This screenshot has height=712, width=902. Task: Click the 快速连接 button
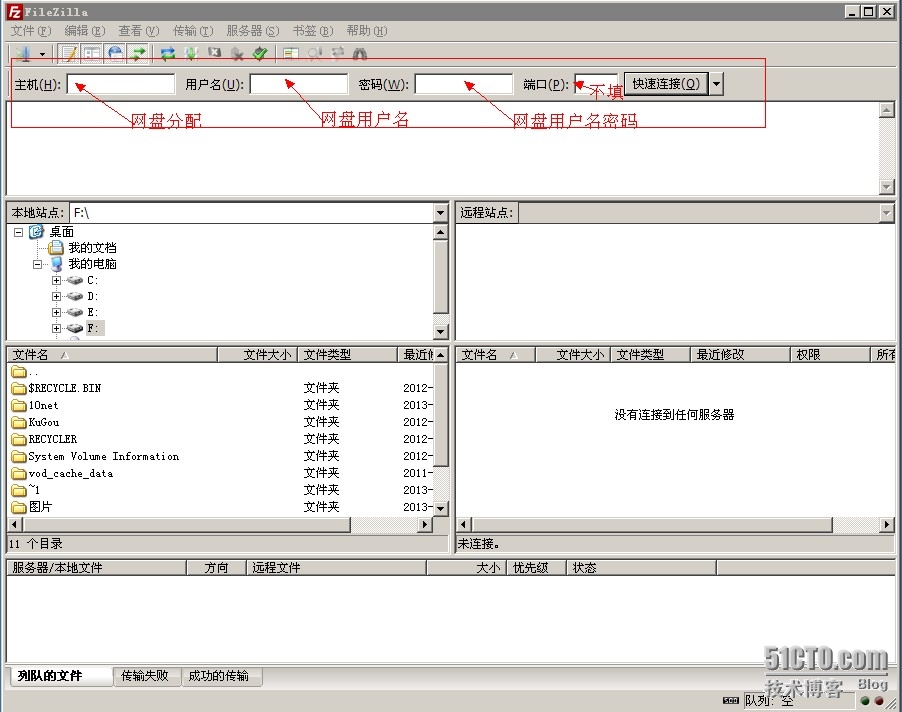(x=666, y=84)
